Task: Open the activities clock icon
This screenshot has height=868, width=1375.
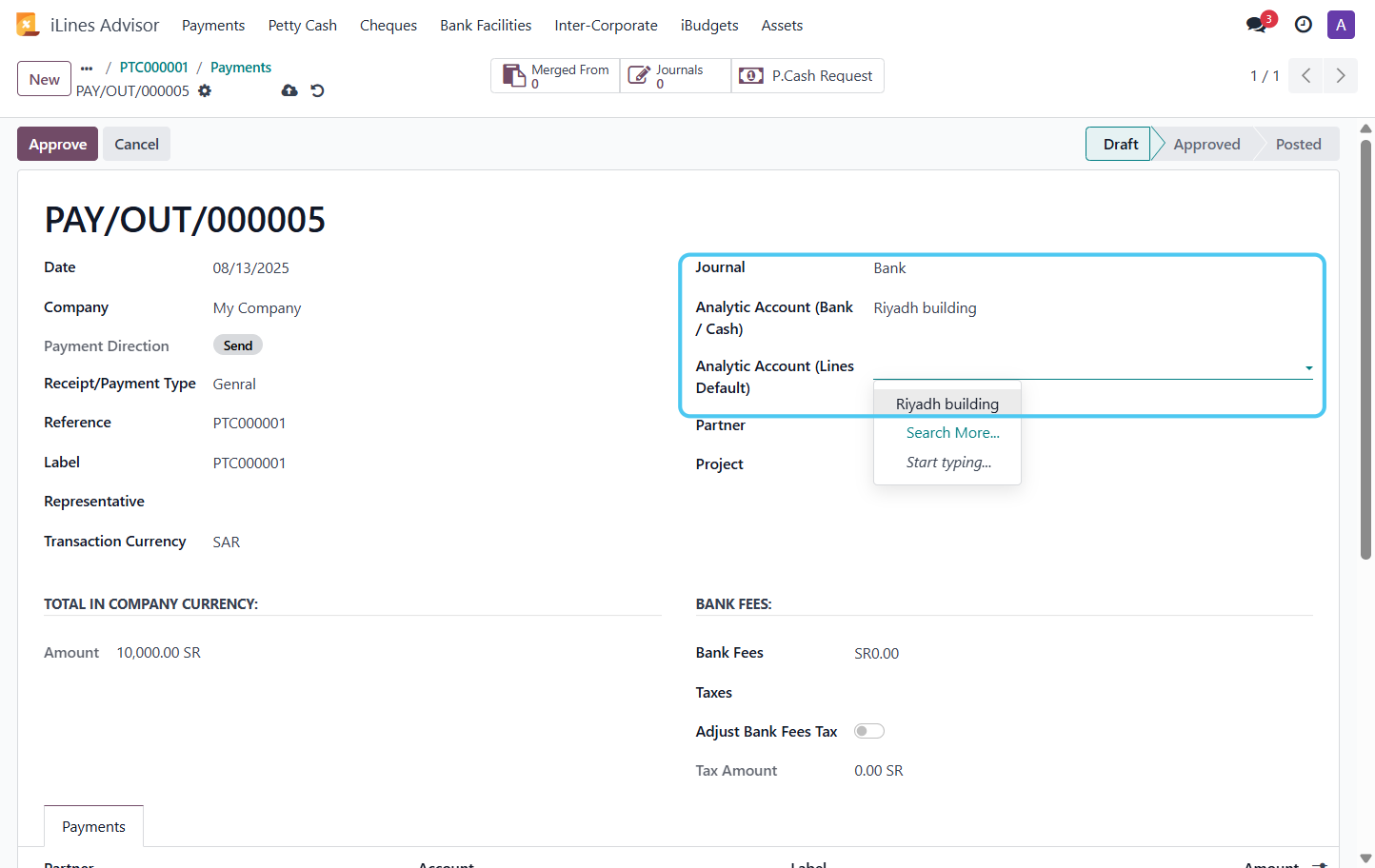Action: [1304, 25]
